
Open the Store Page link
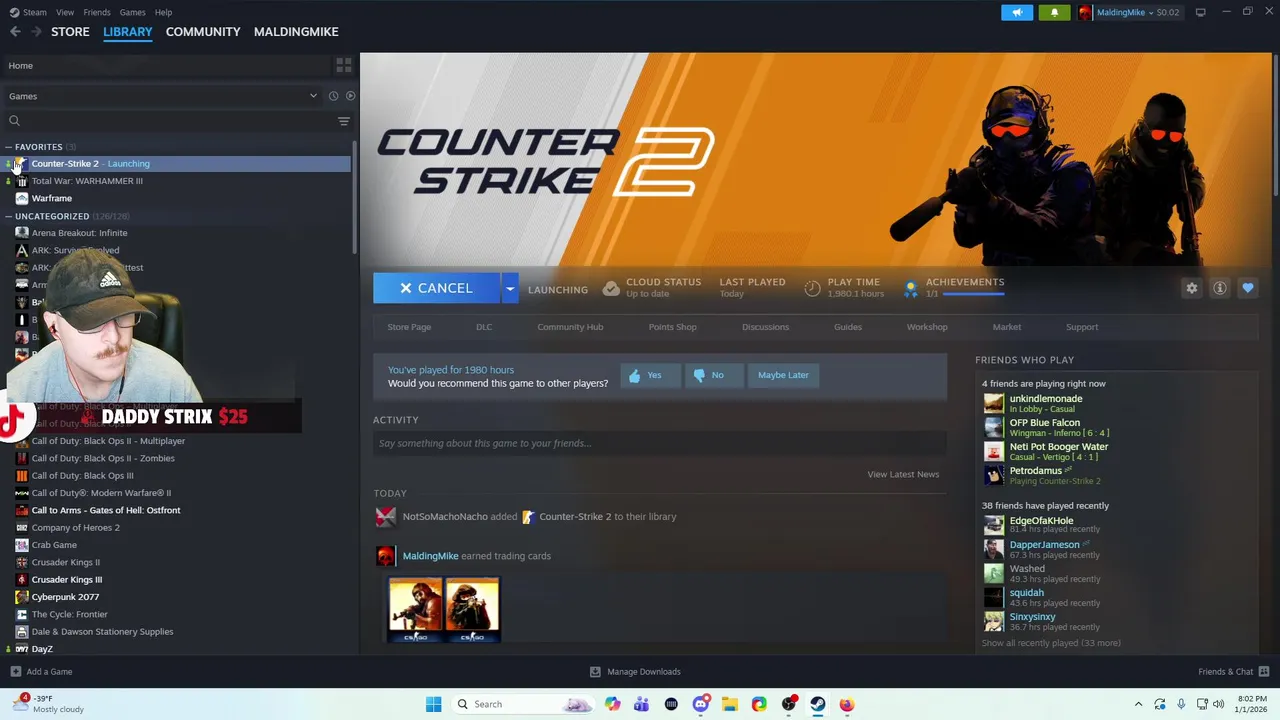[x=409, y=327]
